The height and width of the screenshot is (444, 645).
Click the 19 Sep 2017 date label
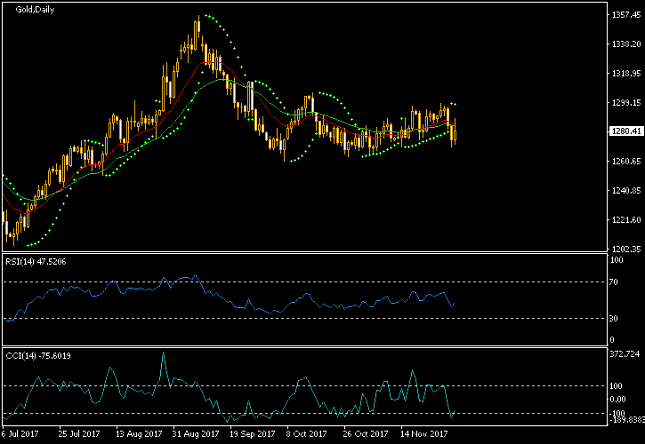tap(252, 434)
